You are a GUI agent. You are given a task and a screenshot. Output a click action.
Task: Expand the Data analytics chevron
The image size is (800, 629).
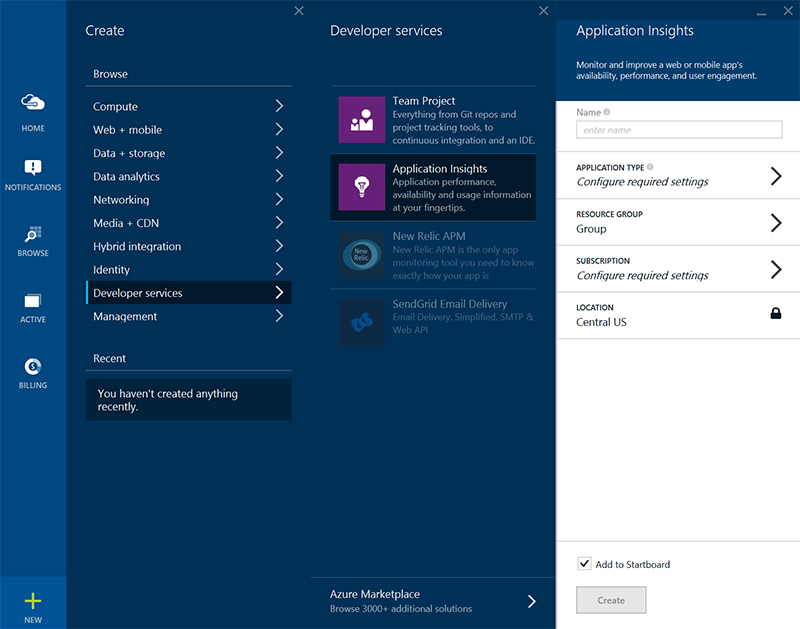279,176
